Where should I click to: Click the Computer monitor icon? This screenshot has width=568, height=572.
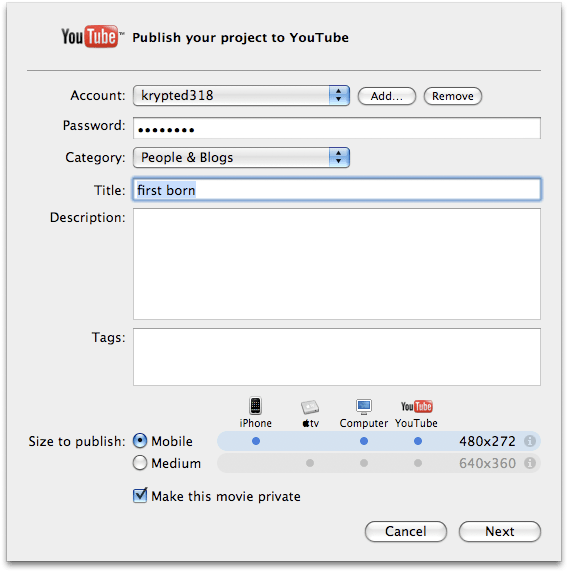[x=364, y=406]
